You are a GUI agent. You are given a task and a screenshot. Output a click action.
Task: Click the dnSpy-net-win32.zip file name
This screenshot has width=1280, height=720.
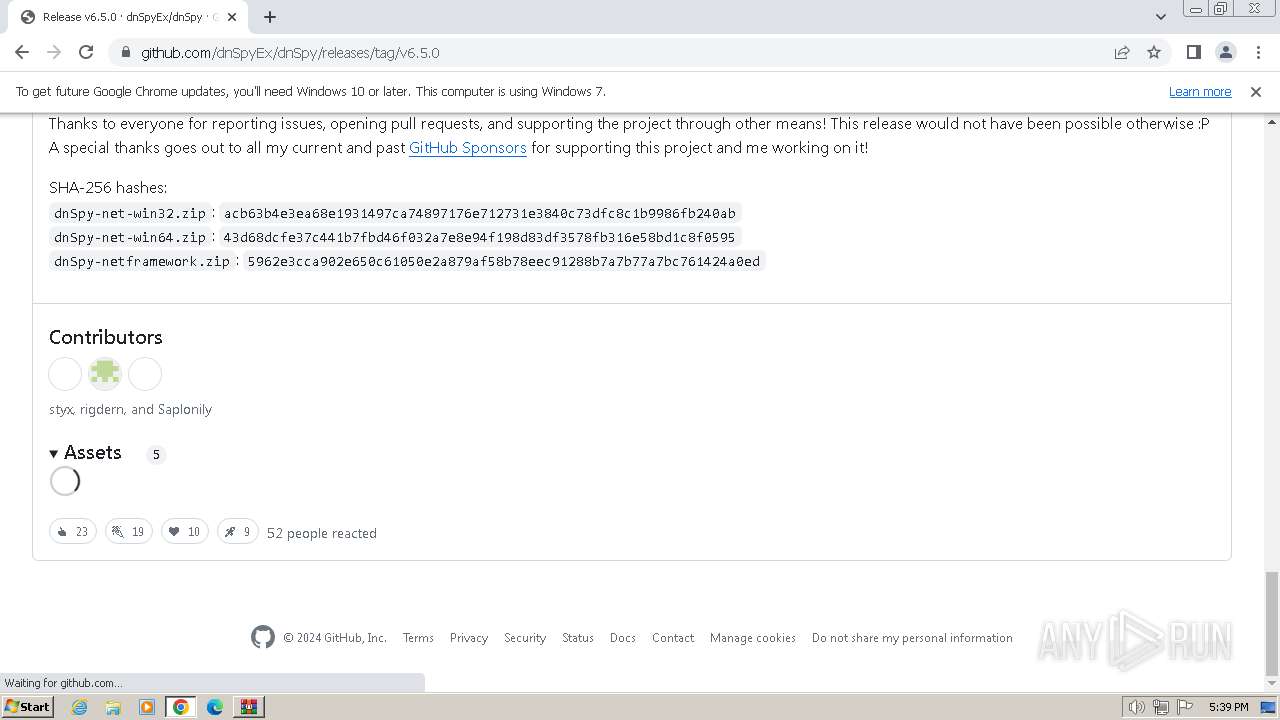[x=130, y=213]
